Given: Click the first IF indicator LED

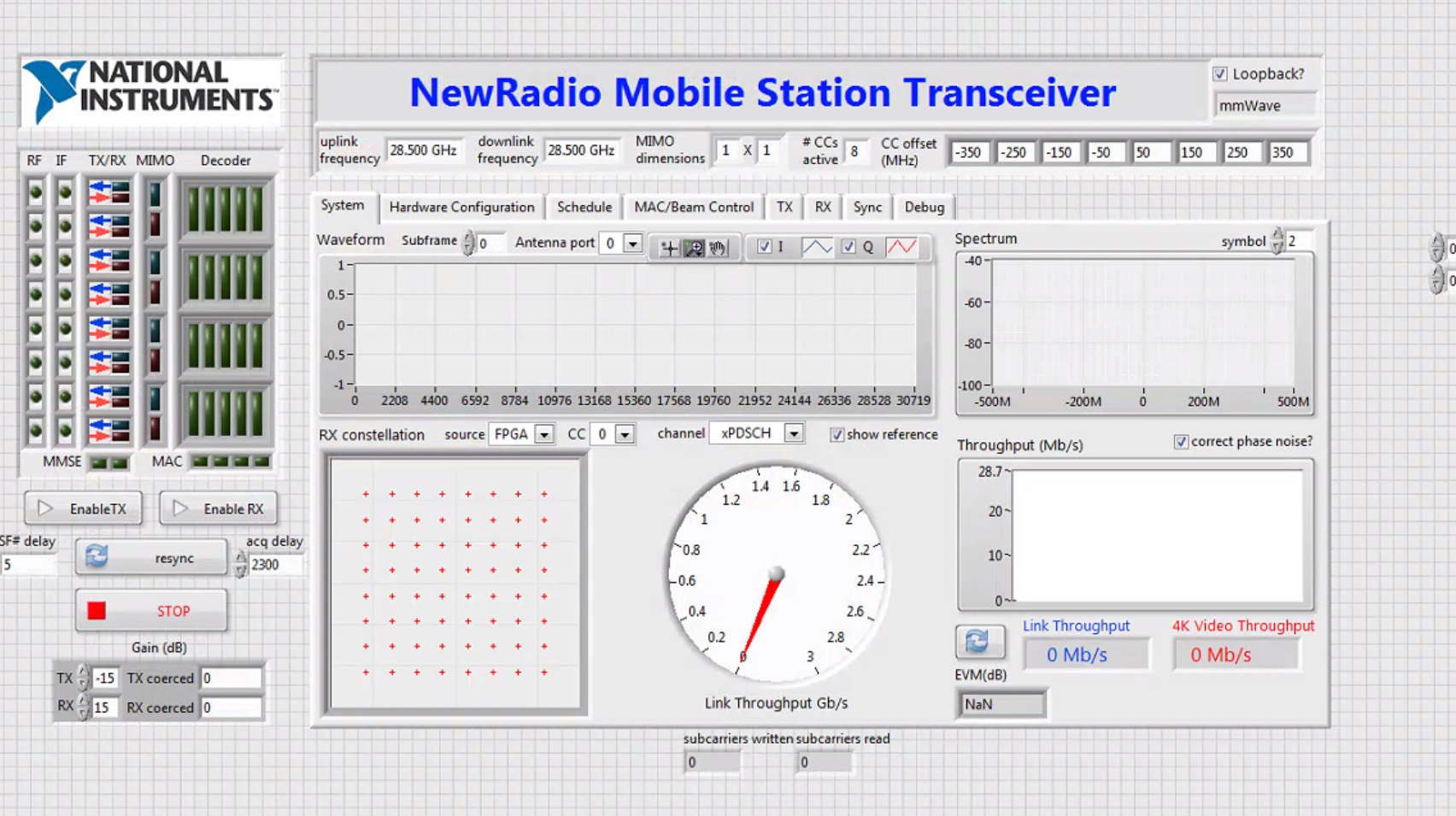Looking at the screenshot, I should [x=65, y=192].
